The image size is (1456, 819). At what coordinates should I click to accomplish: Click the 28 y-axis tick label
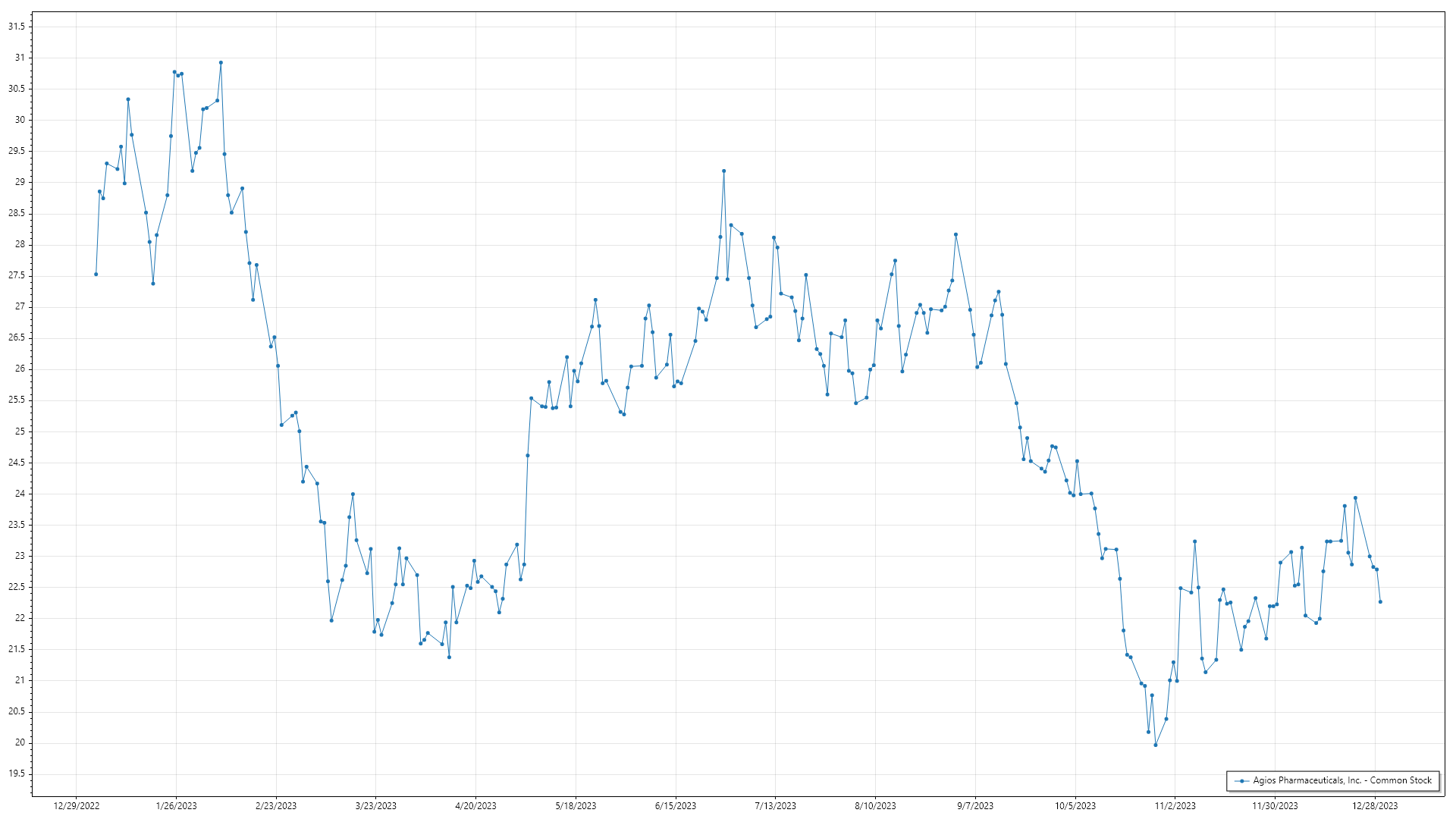pos(20,244)
